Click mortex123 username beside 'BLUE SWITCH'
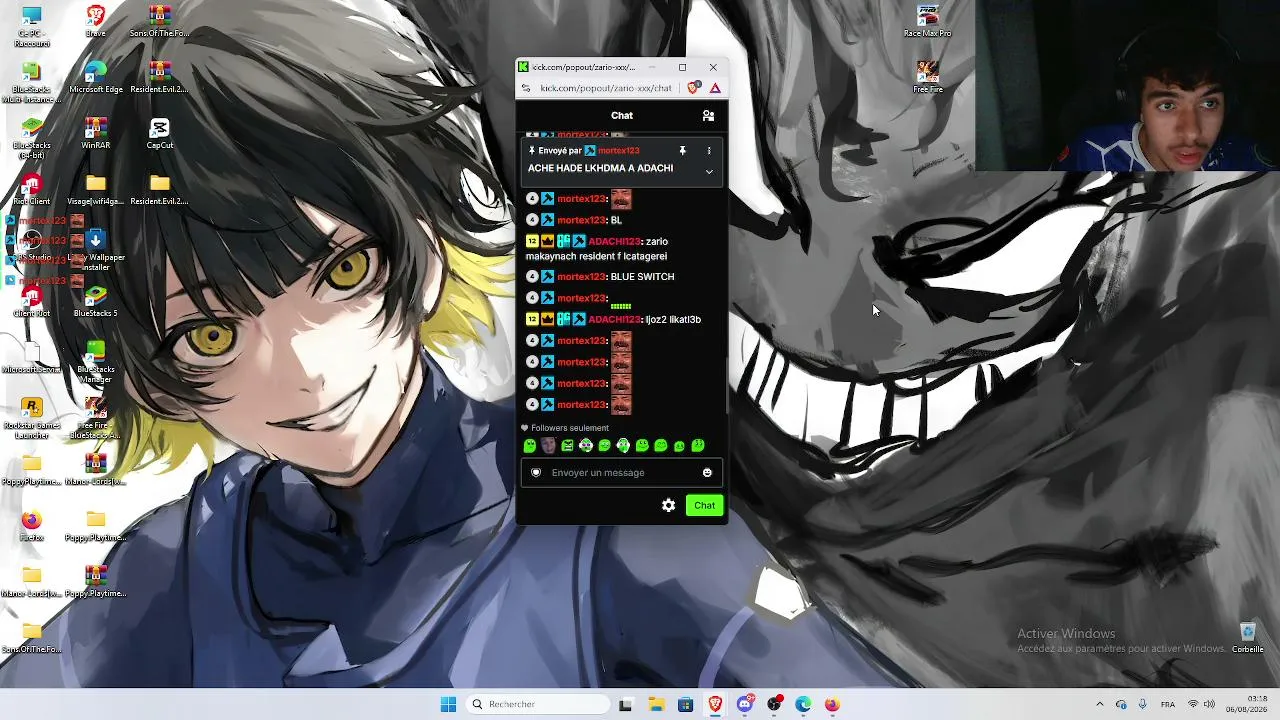Viewport: 1280px width, 720px height. pos(582,277)
